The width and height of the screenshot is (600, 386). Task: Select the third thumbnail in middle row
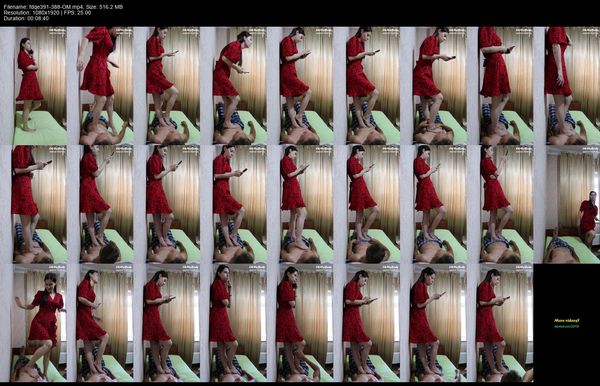click(x=166, y=204)
